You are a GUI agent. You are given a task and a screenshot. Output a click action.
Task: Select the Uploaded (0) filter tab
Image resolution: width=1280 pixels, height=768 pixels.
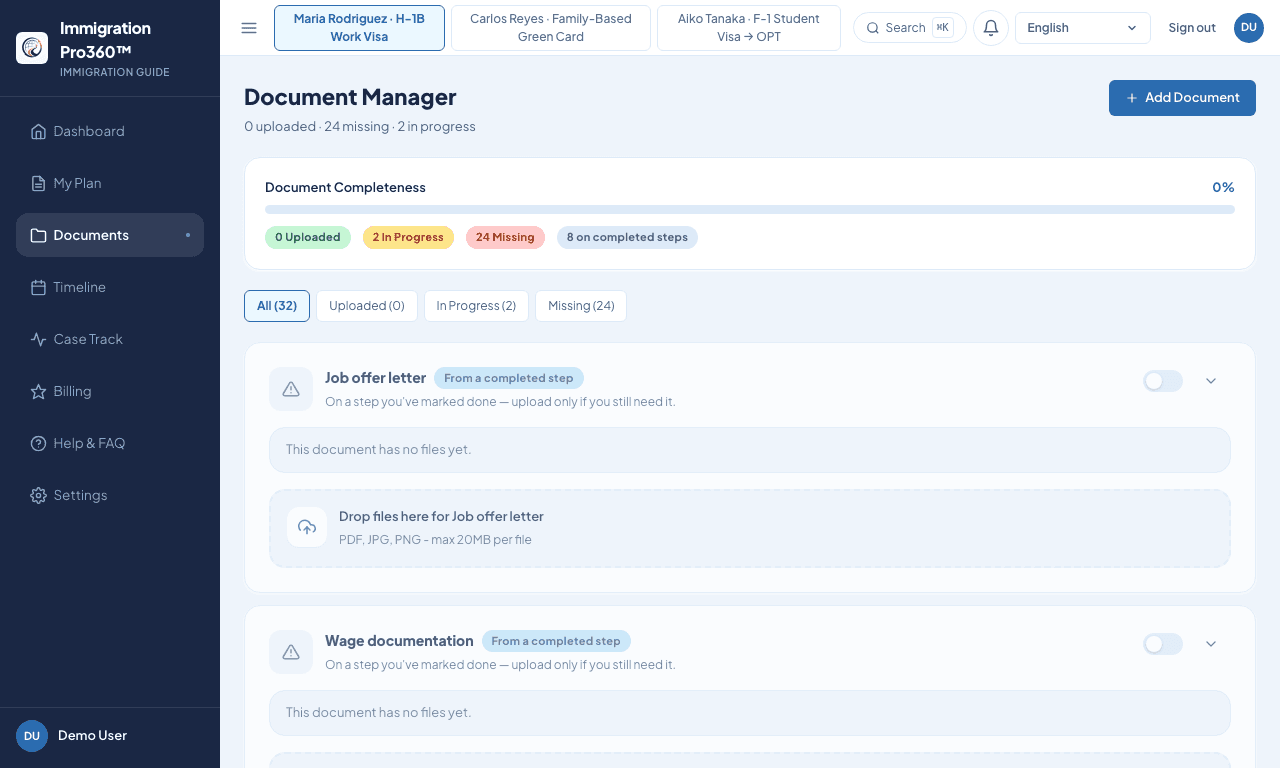pos(367,306)
